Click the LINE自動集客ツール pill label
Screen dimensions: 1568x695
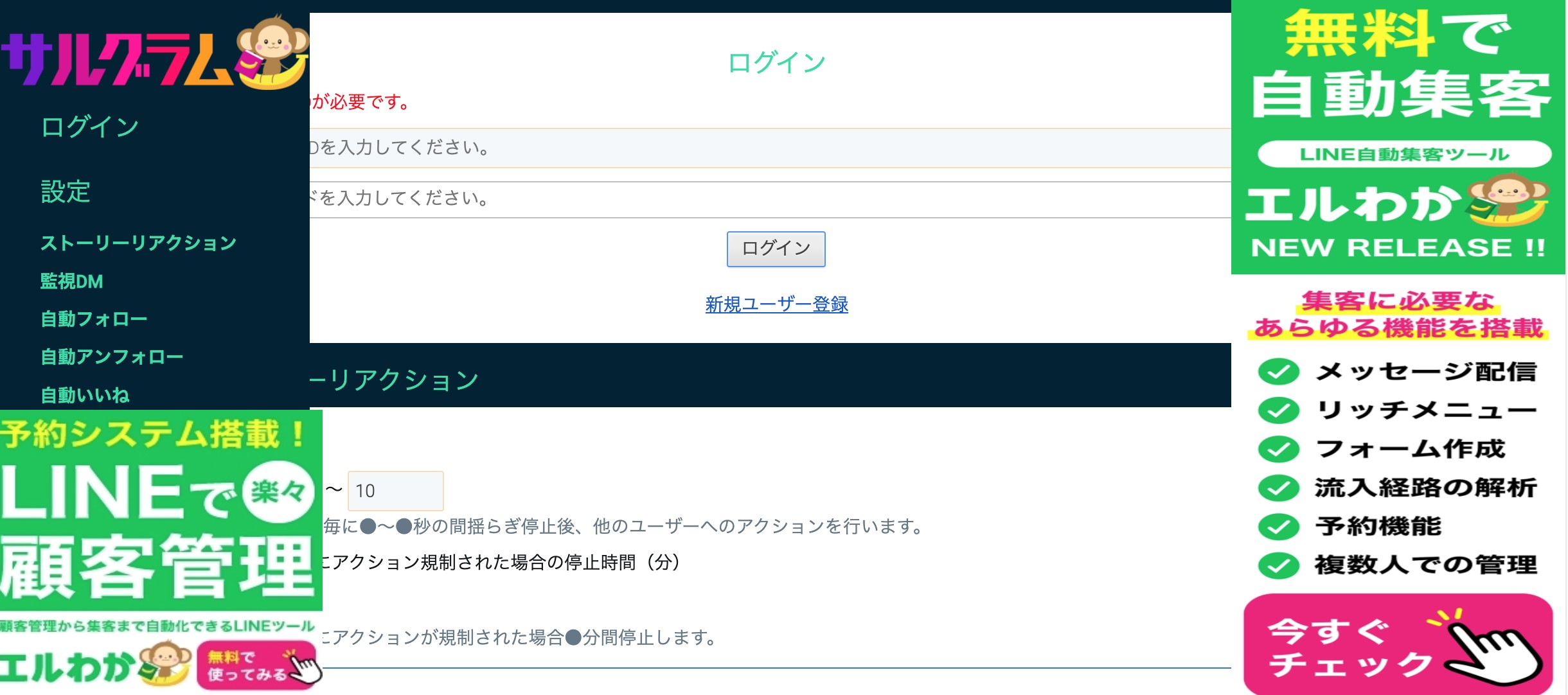point(1404,154)
